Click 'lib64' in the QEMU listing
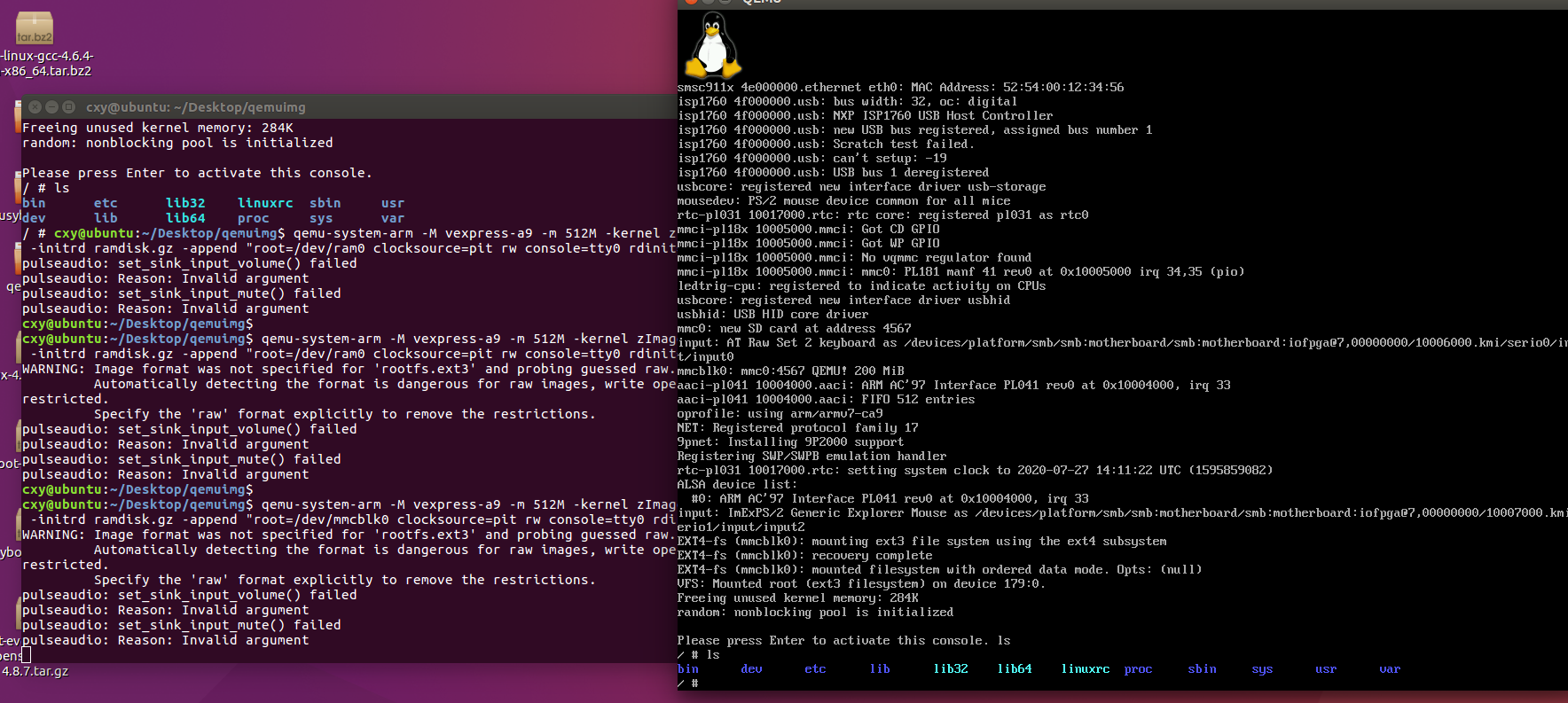The height and width of the screenshot is (703, 1568). [x=1015, y=669]
